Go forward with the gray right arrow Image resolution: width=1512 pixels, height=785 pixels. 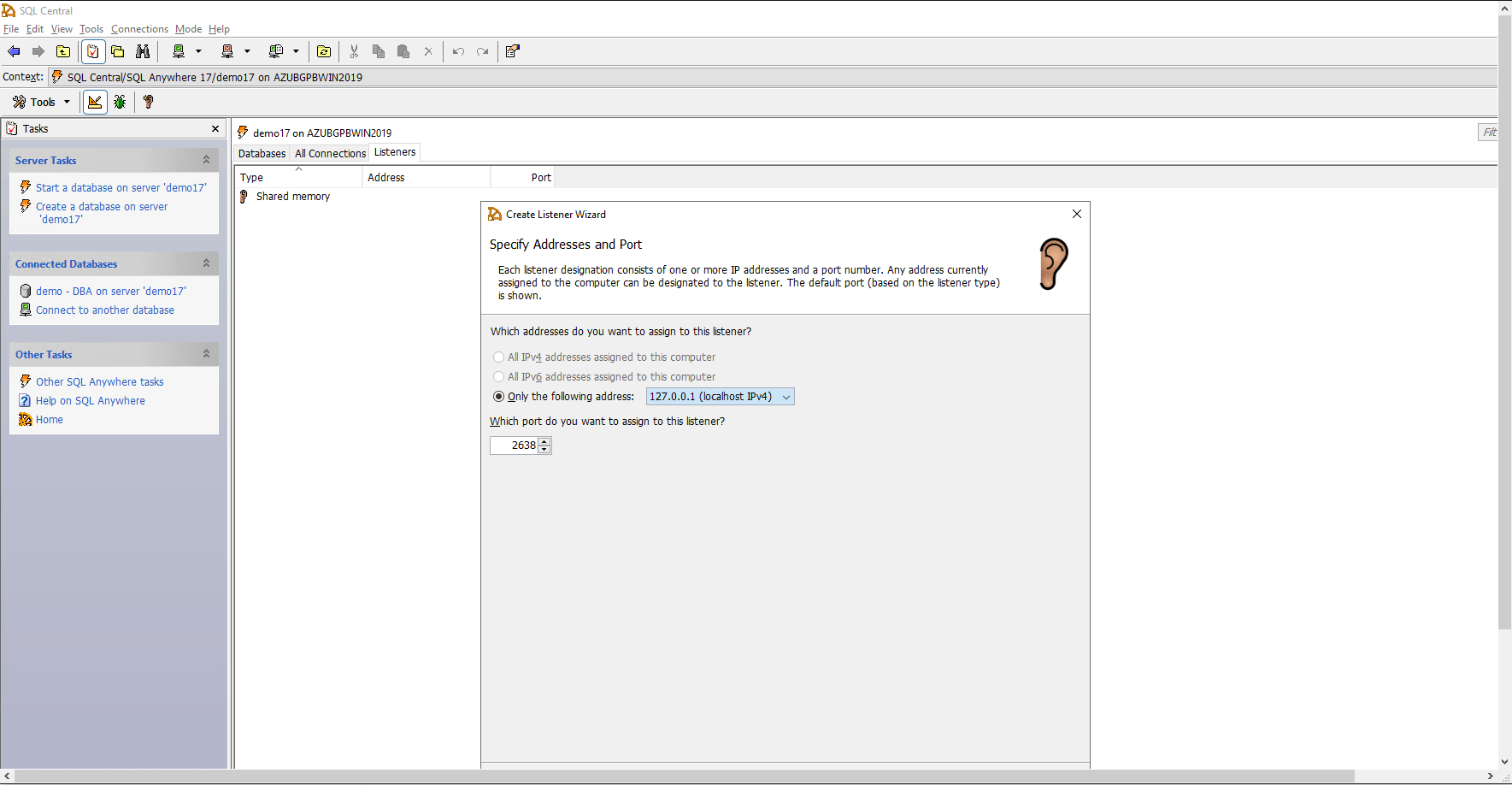[x=38, y=51]
